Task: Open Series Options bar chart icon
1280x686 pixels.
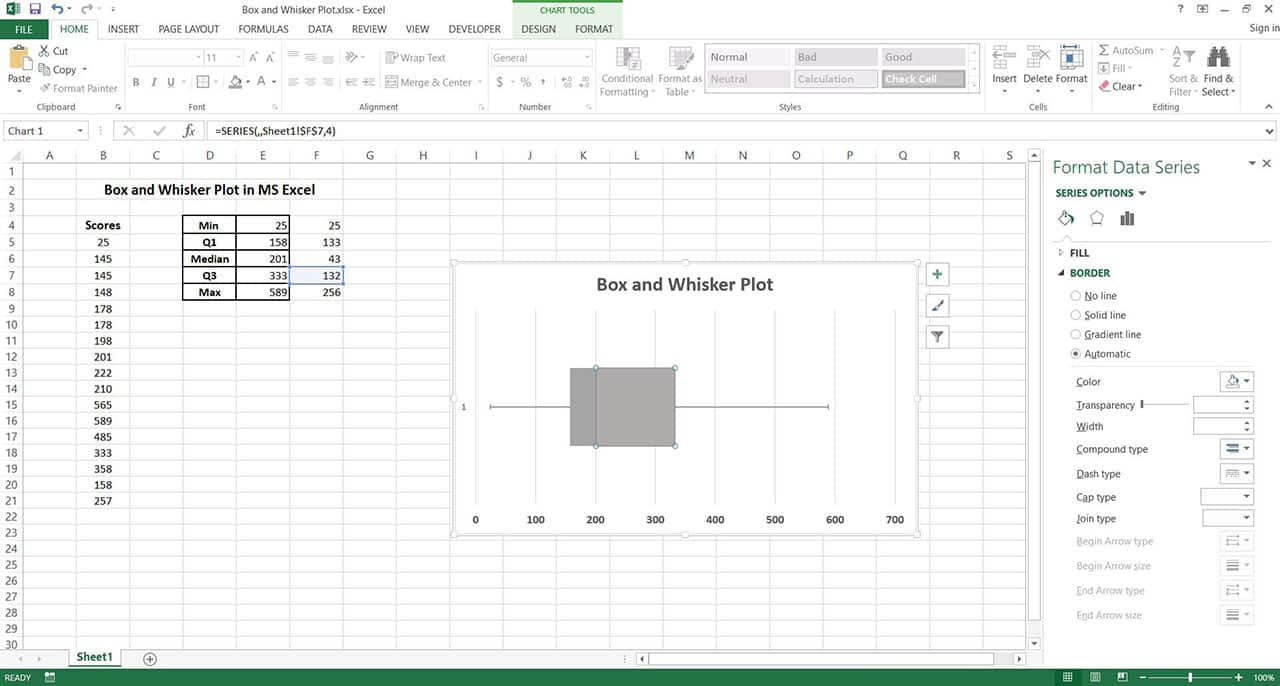Action: pos(1127,217)
